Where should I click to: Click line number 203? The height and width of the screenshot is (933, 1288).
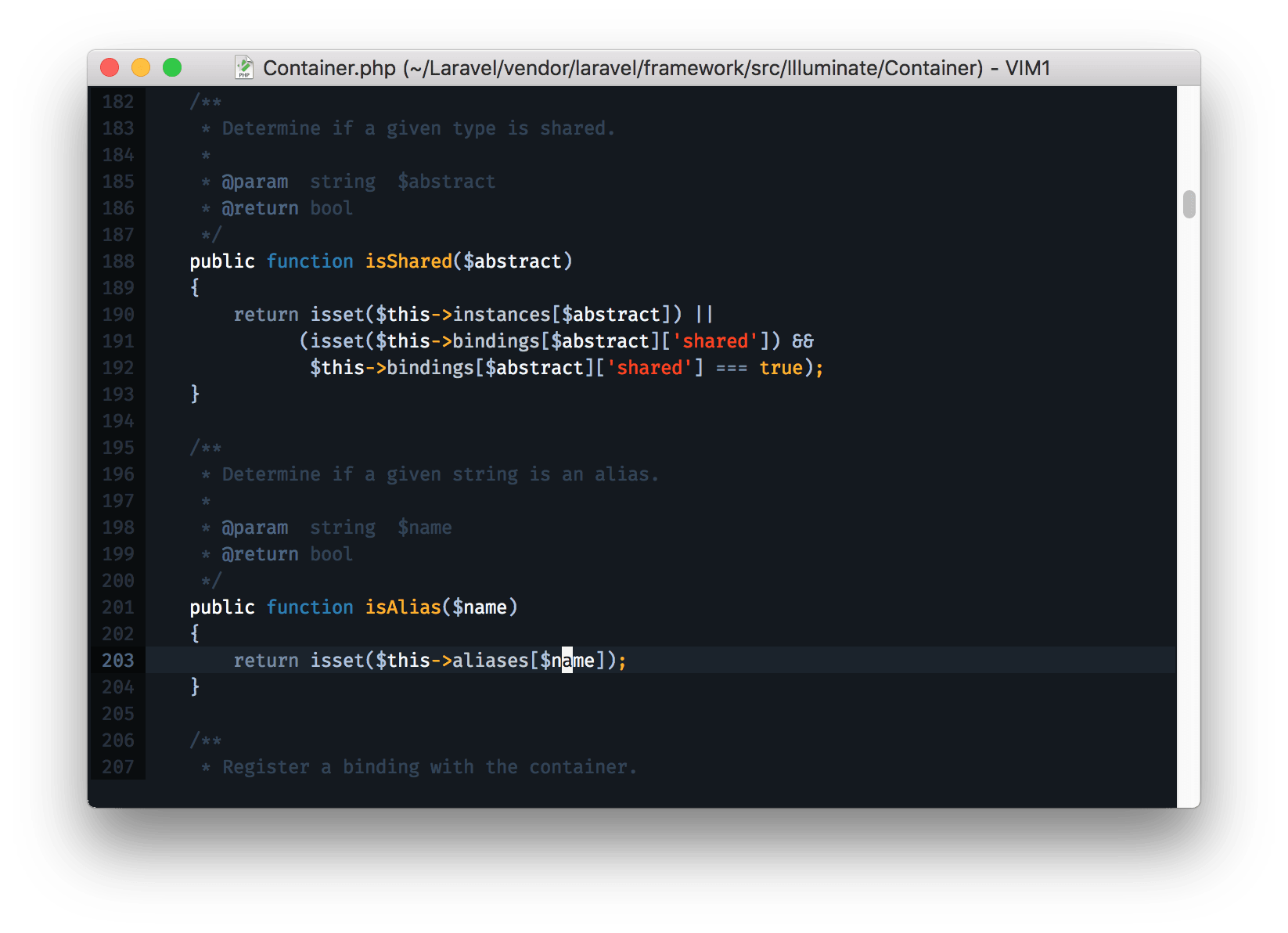[x=116, y=661]
